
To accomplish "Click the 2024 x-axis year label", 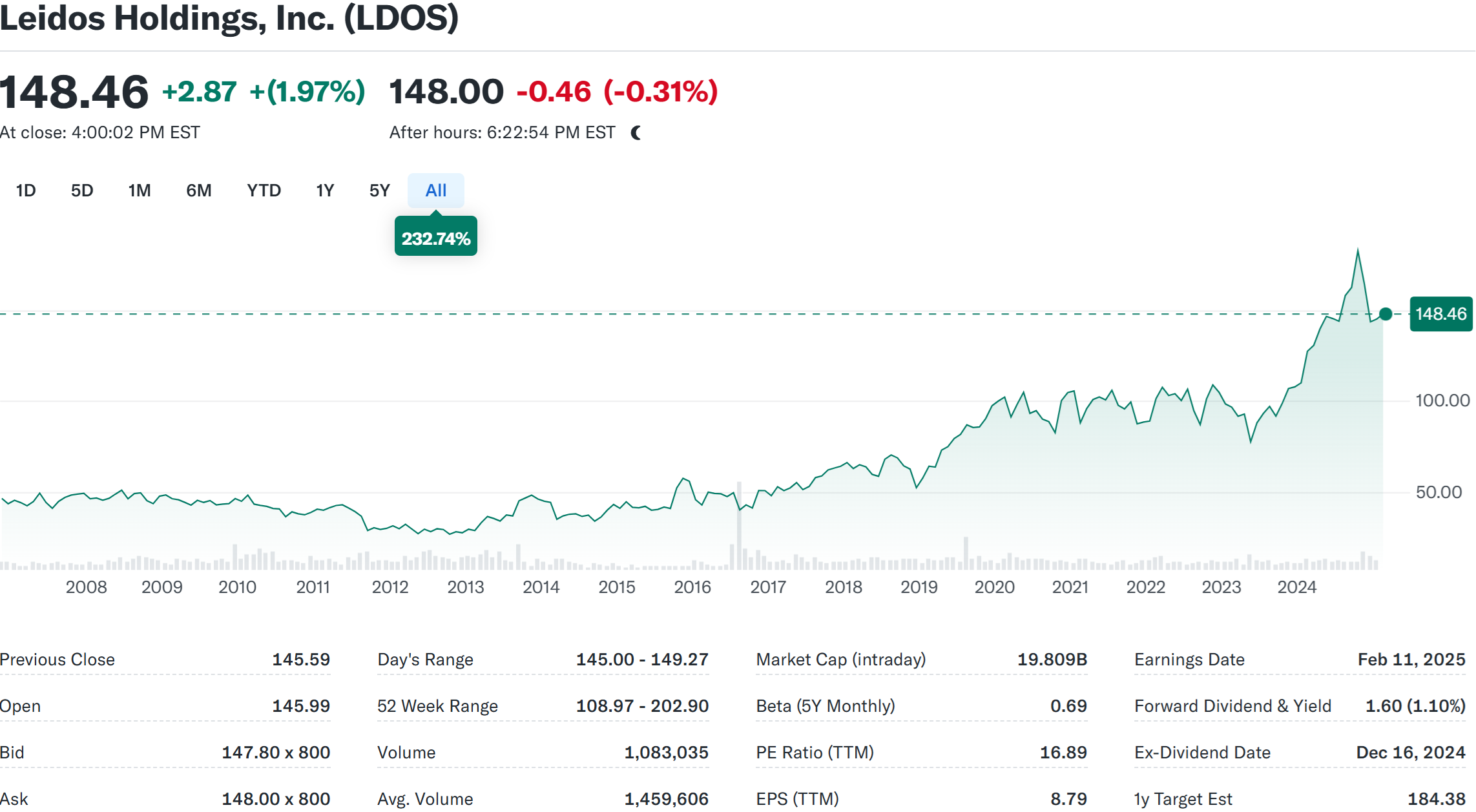I will [x=1297, y=587].
